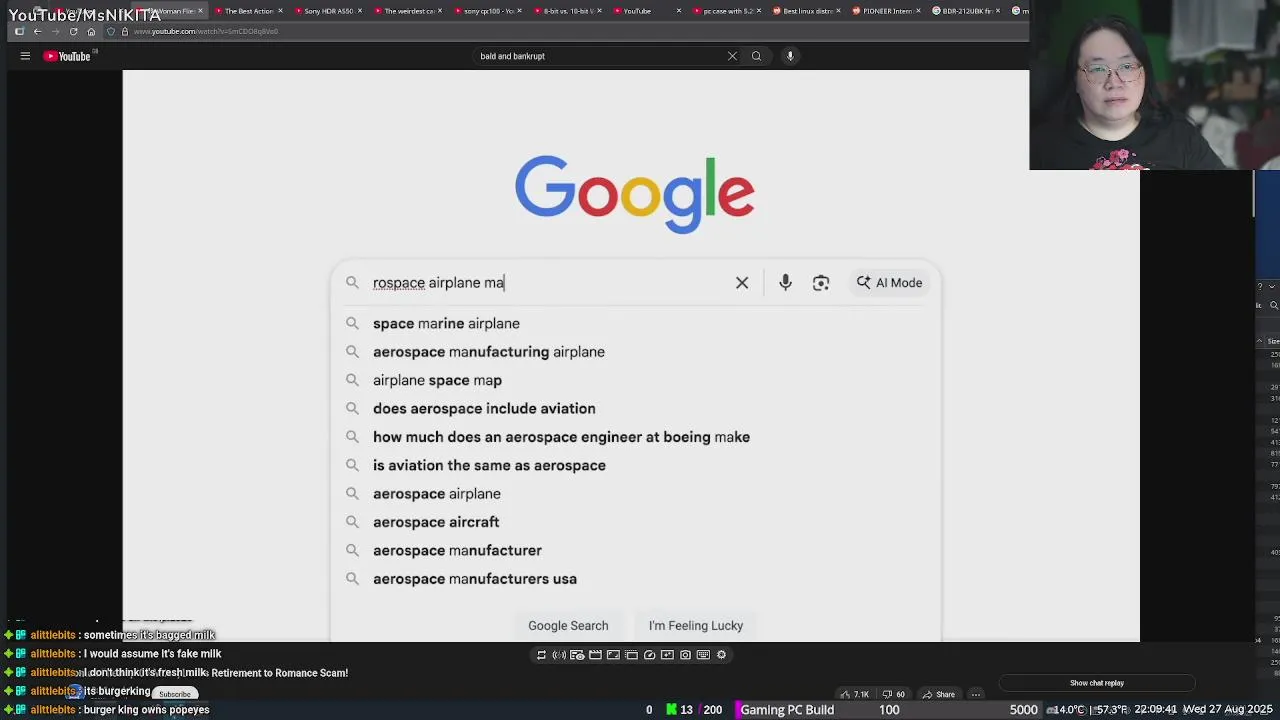The width and height of the screenshot is (1280, 720).
Task: Click the Google Search button
Action: [x=568, y=625]
